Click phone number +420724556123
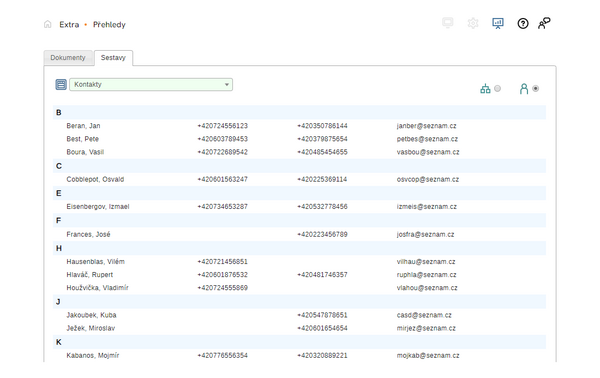 click(x=223, y=126)
